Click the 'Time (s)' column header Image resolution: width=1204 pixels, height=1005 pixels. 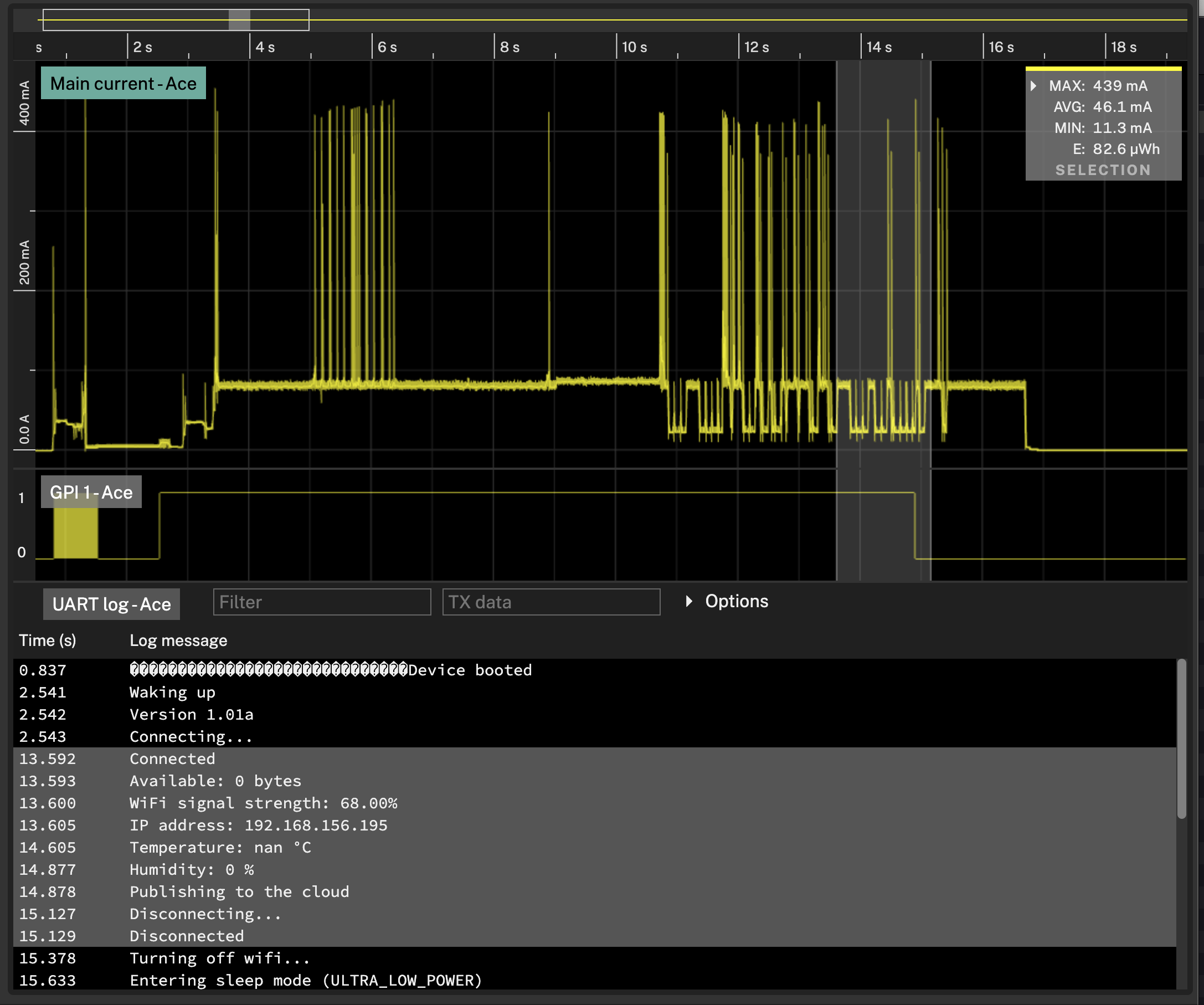tap(47, 640)
